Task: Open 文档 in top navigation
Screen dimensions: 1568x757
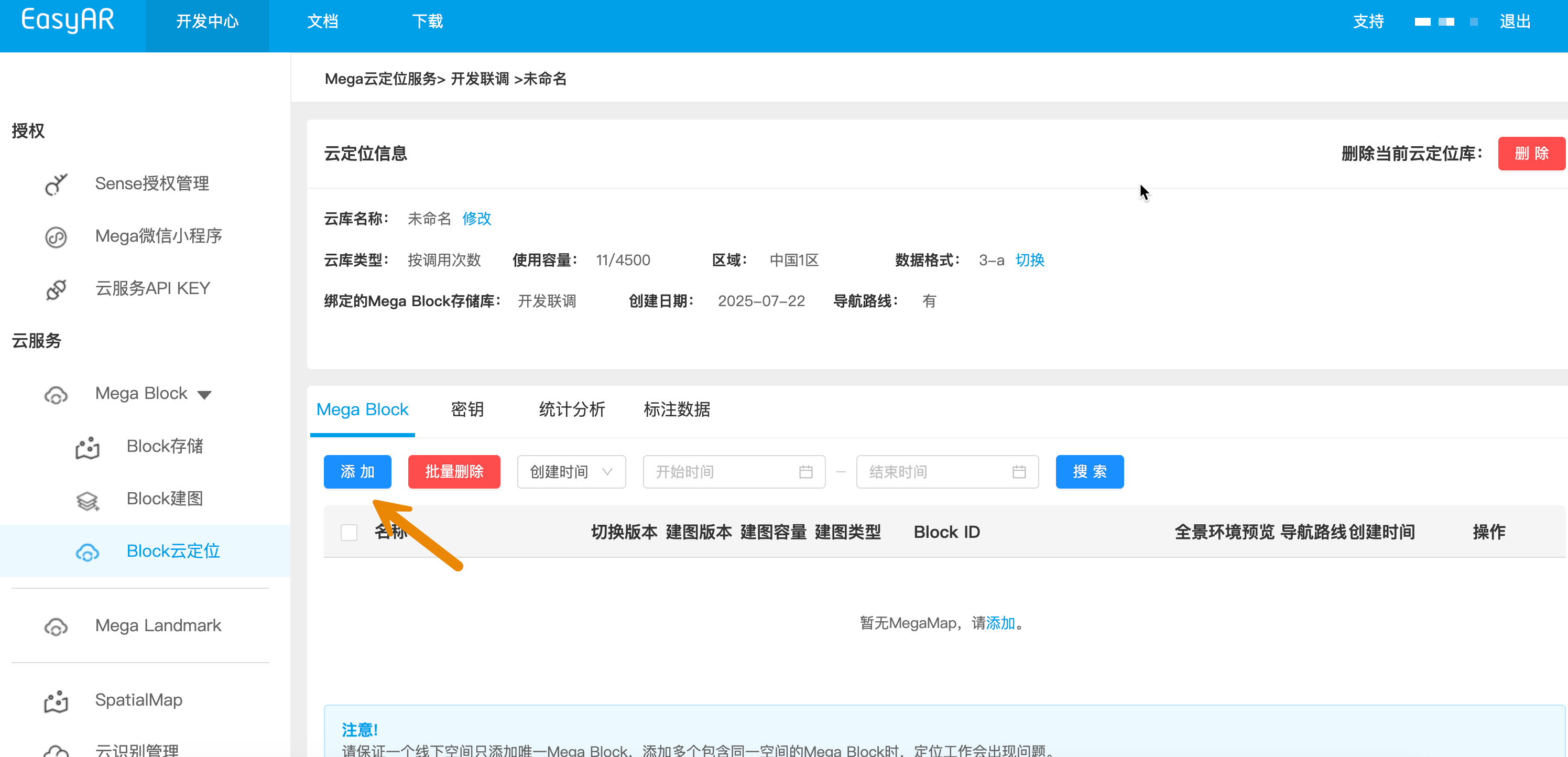Action: pyautogui.click(x=322, y=22)
